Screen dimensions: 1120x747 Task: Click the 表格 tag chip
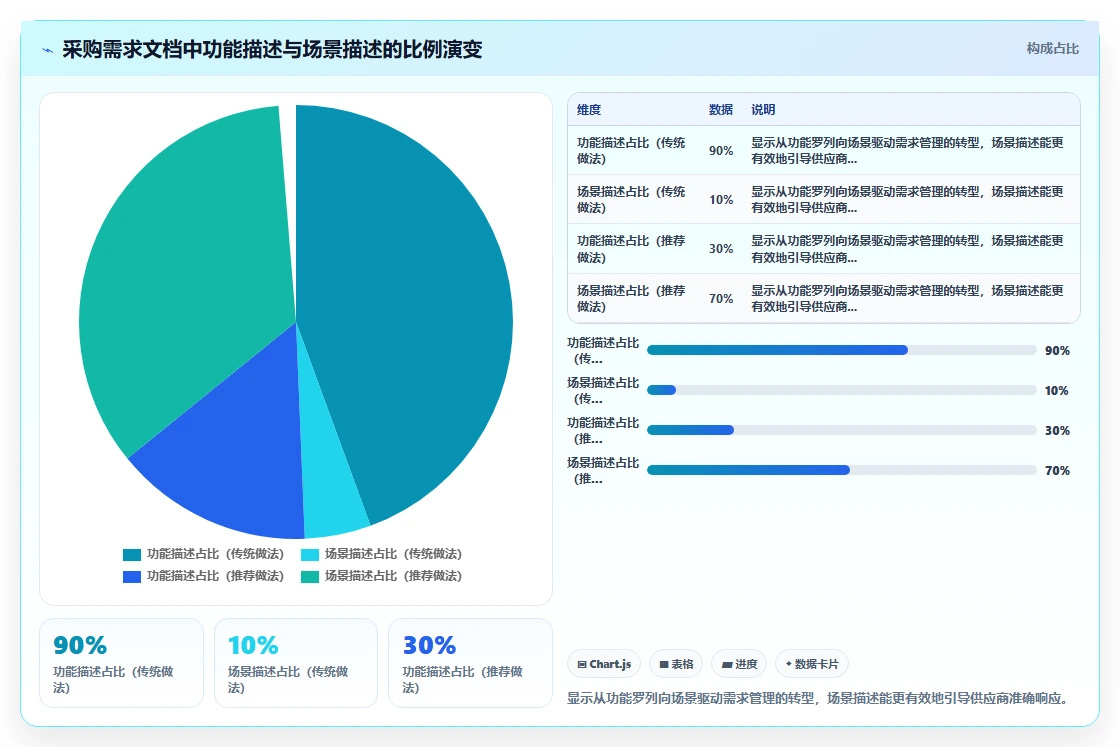676,664
